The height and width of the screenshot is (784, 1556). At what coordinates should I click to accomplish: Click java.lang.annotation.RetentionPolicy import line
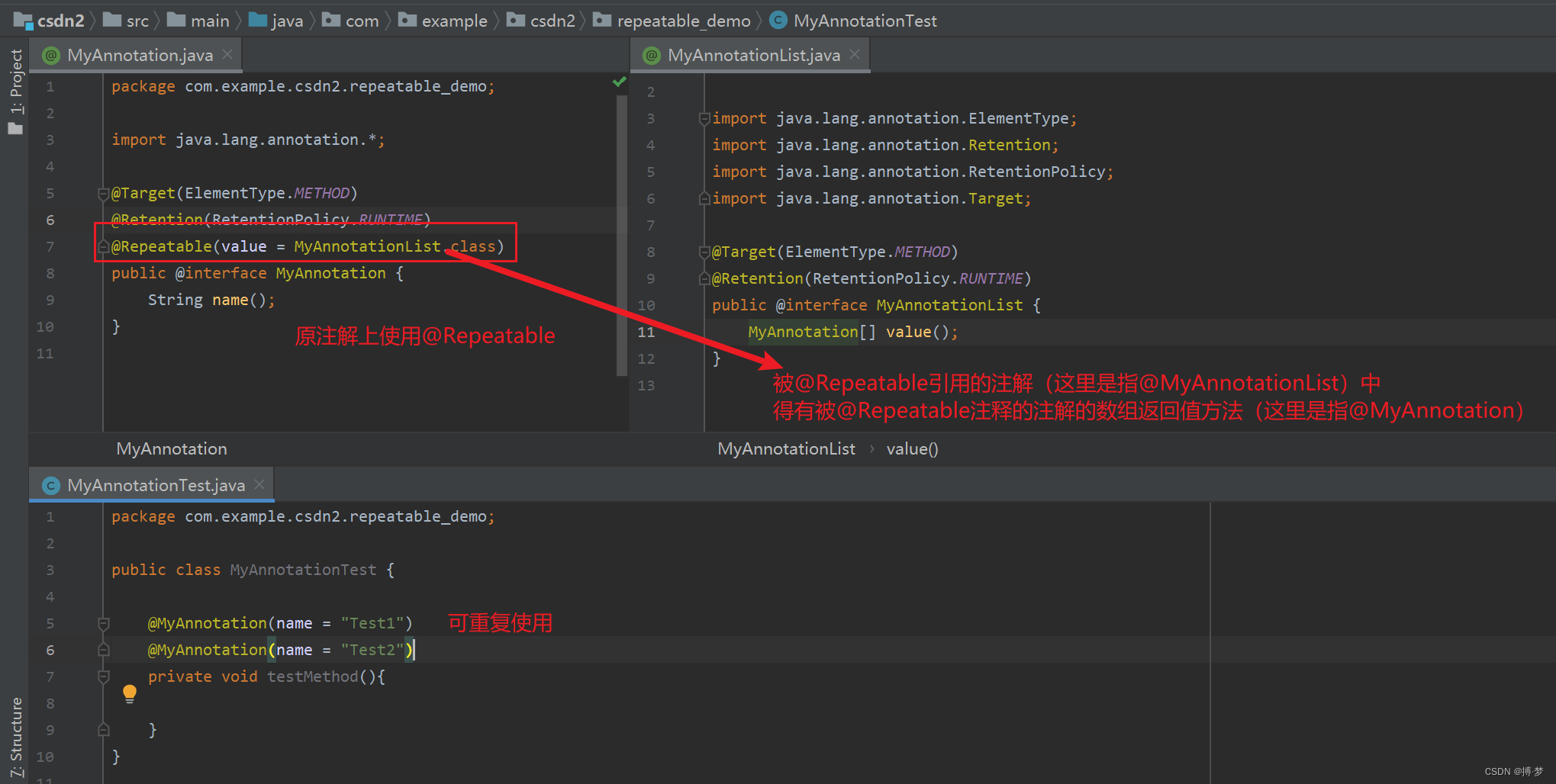(913, 172)
